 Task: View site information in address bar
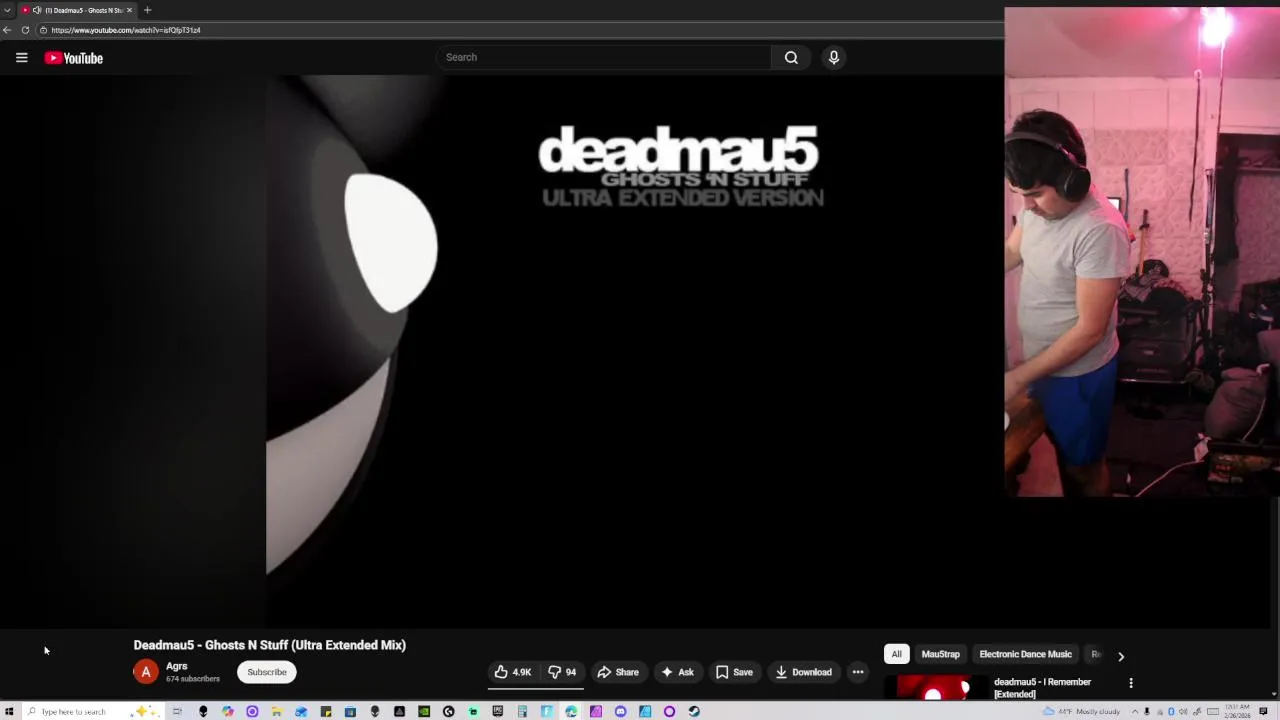coord(43,30)
